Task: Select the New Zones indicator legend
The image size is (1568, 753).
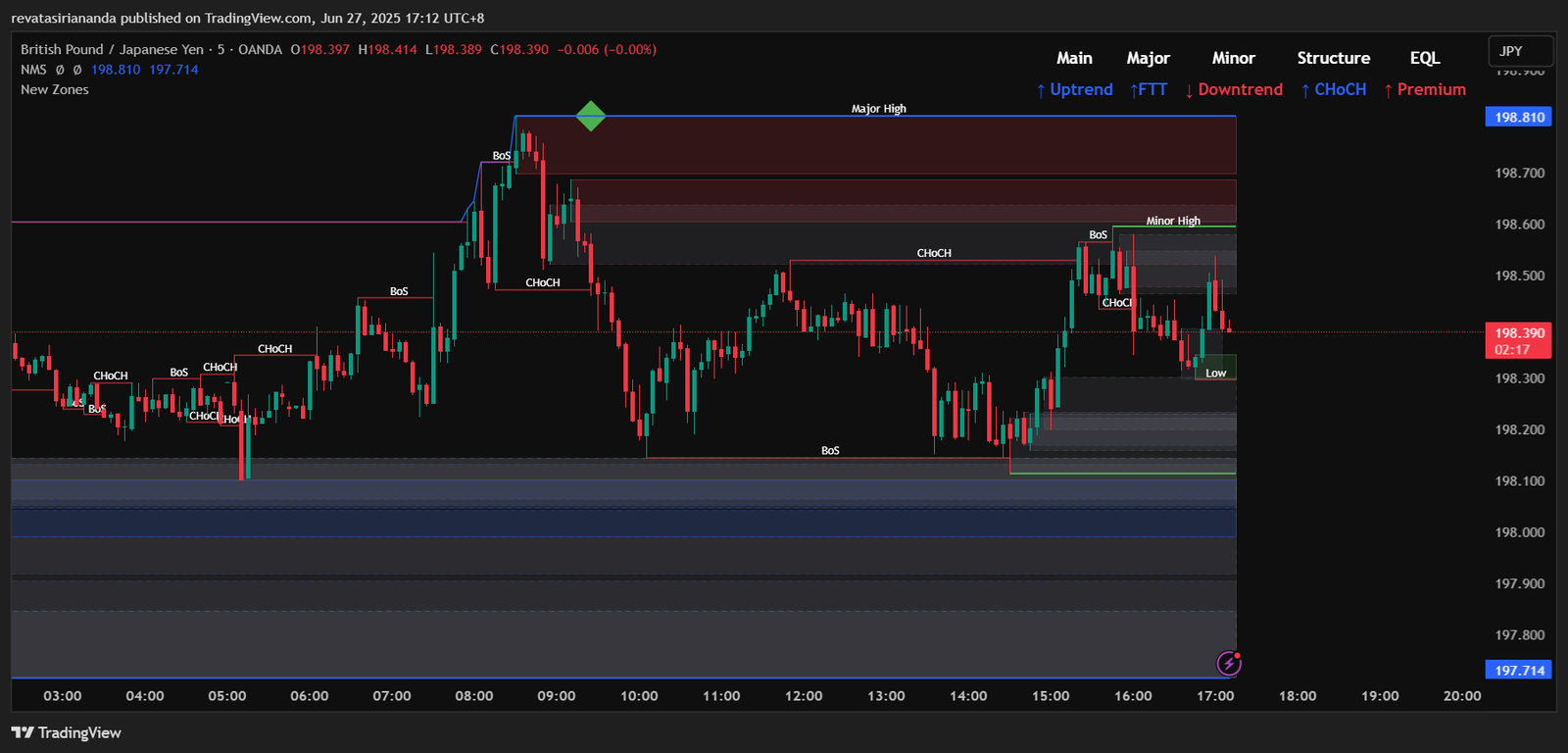Action: pos(55,89)
